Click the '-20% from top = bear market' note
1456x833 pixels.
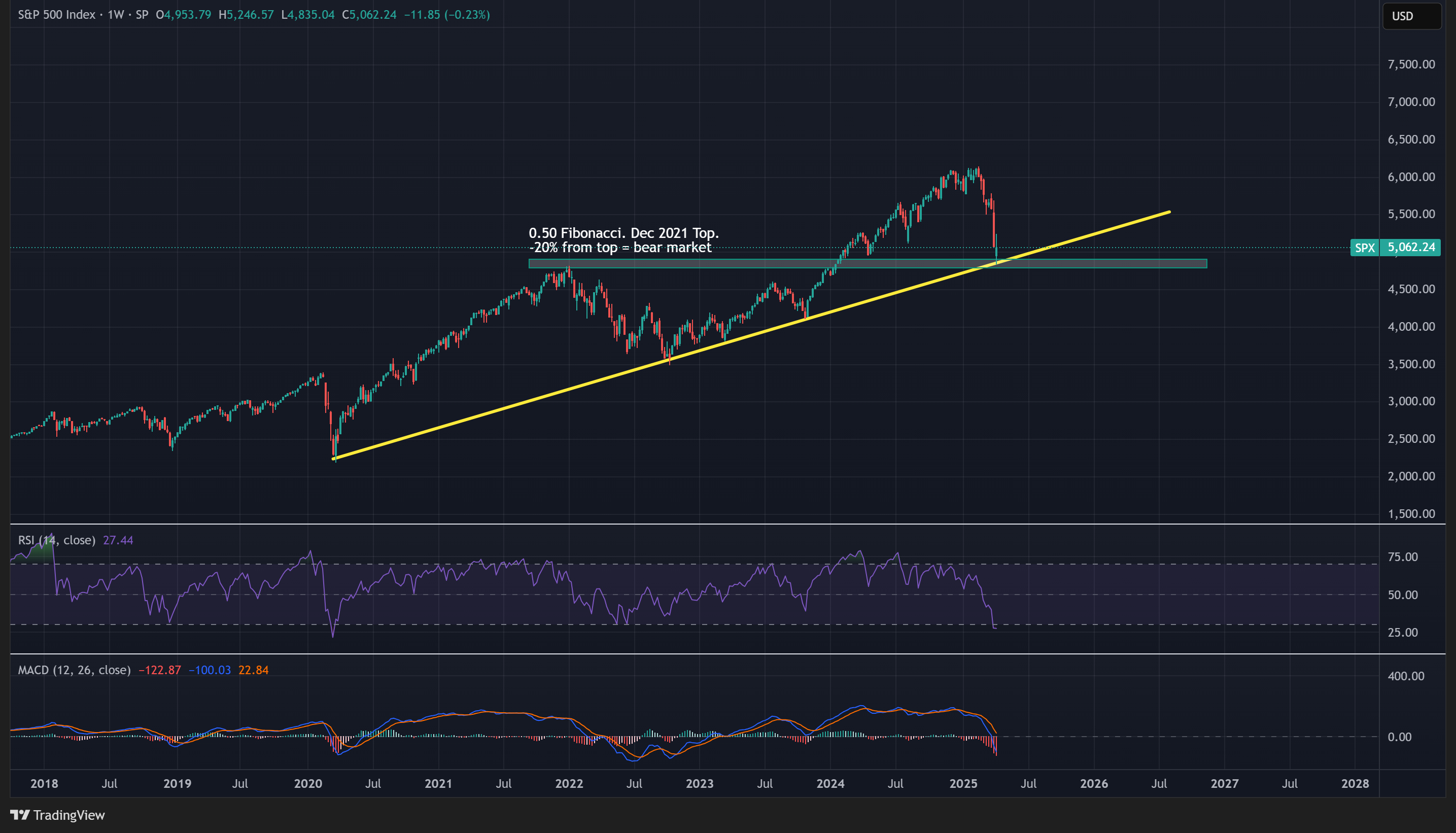pyautogui.click(x=620, y=247)
